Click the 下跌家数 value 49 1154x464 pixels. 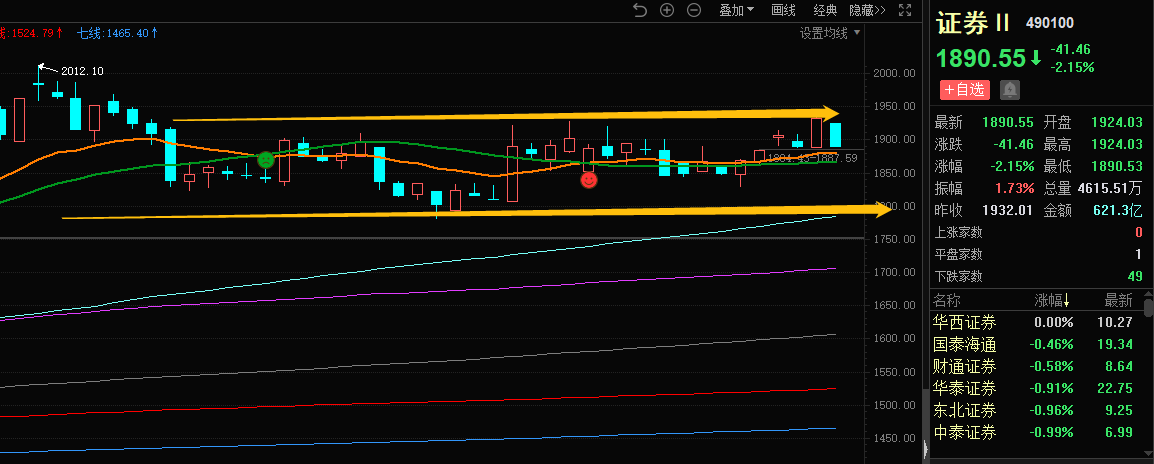[x=1136, y=276]
